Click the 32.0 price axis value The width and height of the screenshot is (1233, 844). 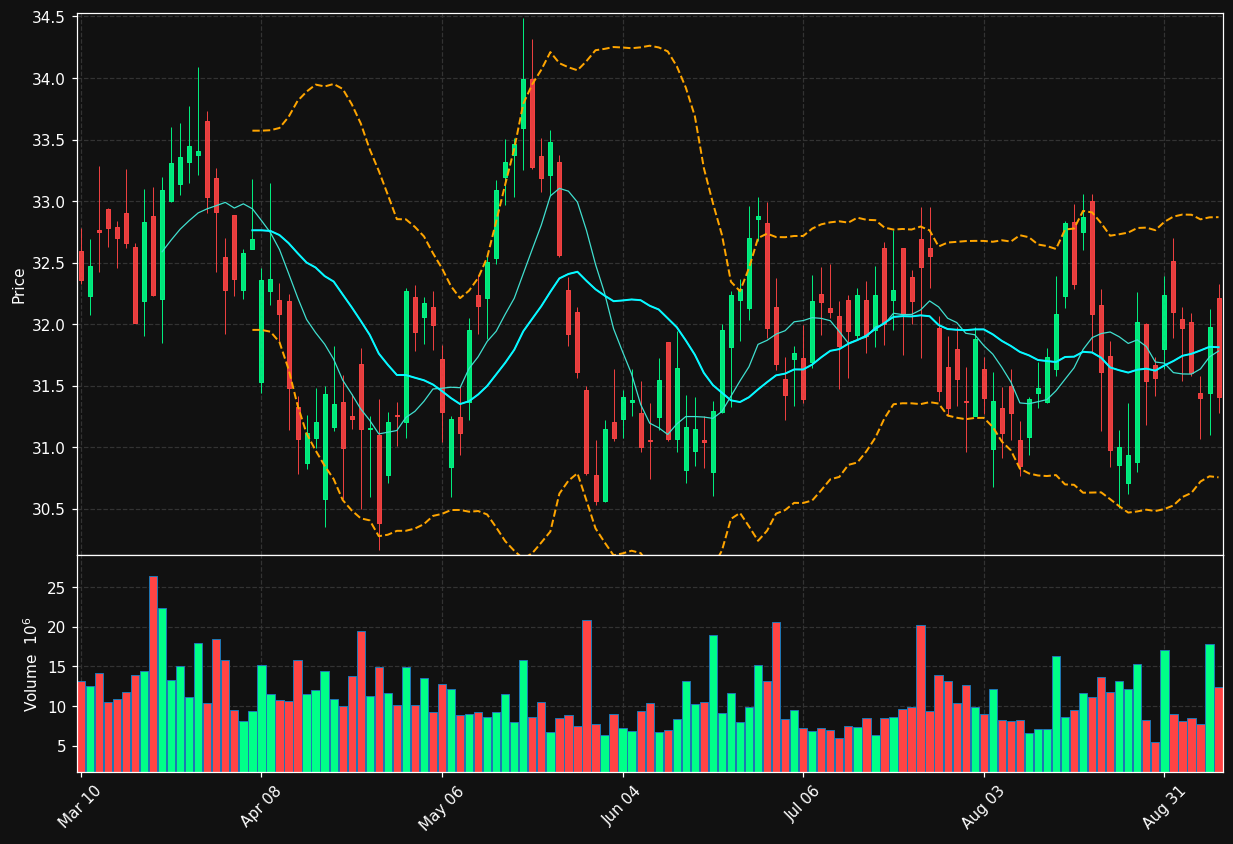48,325
